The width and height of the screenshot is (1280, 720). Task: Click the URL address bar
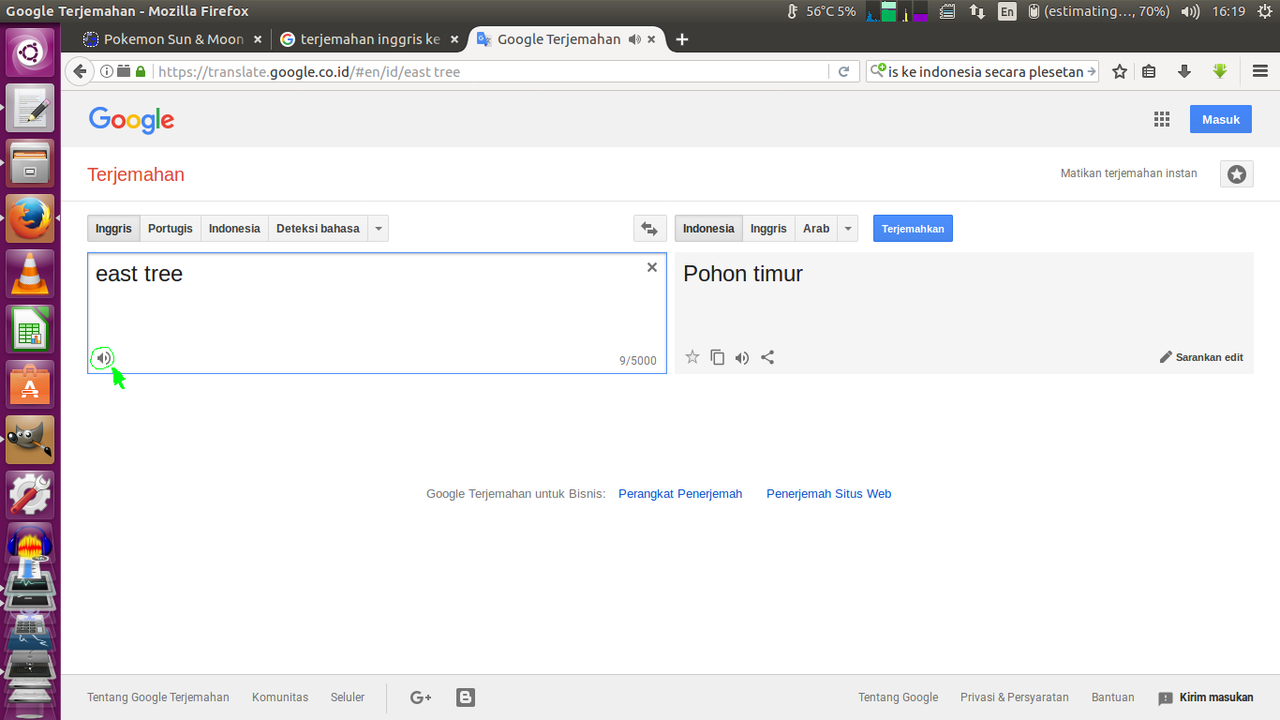pos(490,71)
